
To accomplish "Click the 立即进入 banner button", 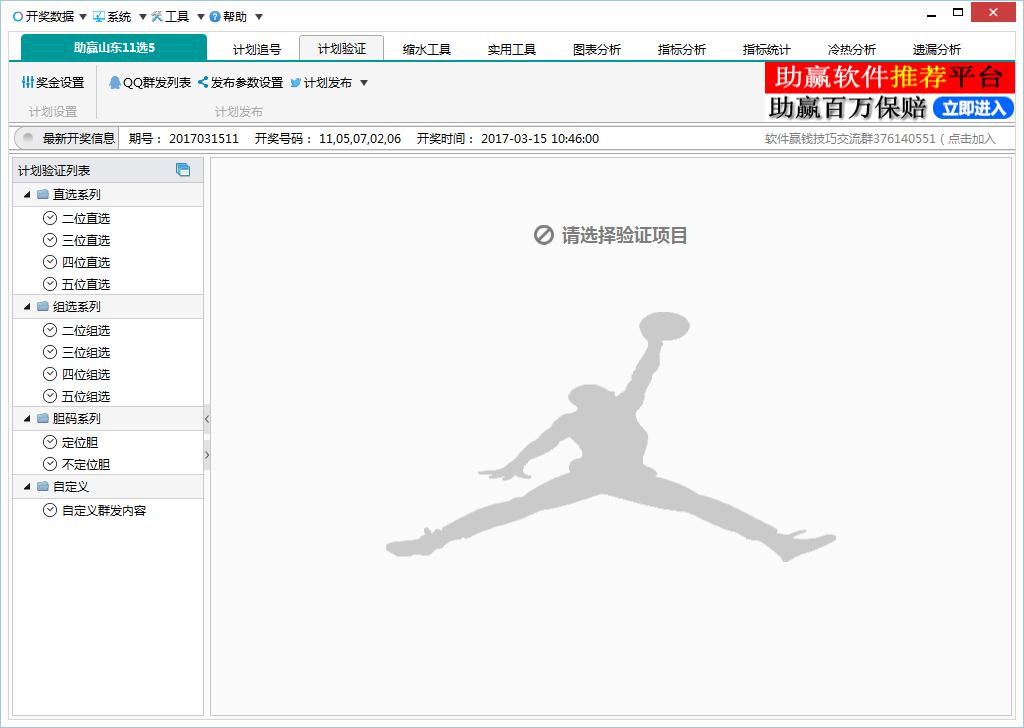I will pos(973,108).
